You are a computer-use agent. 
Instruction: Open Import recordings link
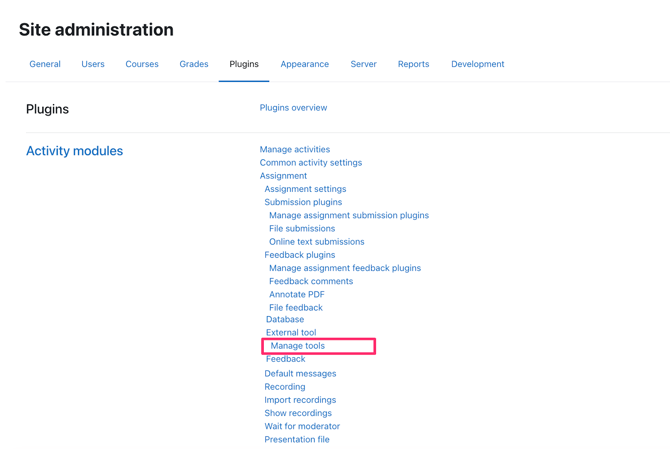(300, 400)
